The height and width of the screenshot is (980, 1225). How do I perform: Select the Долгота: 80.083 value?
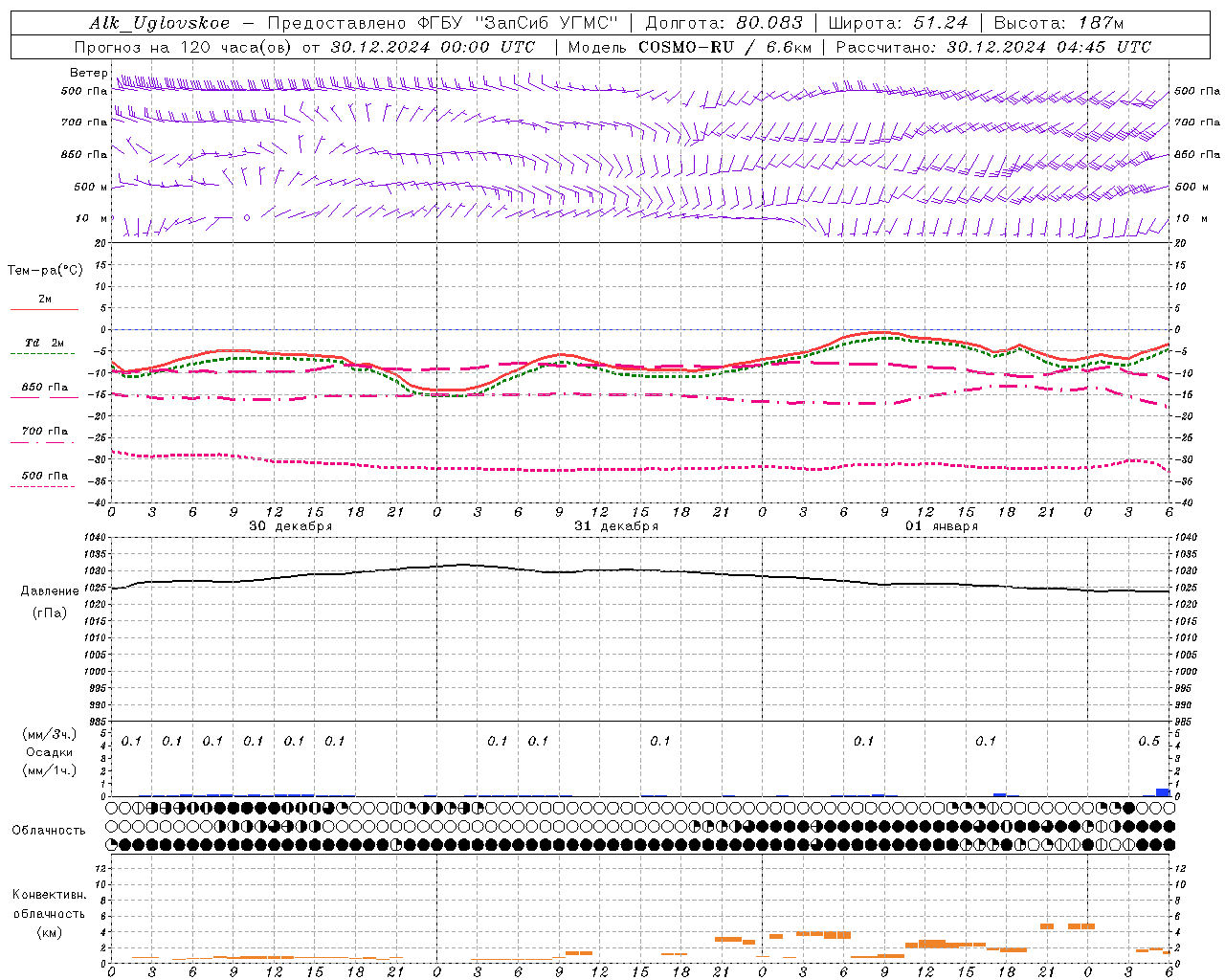click(x=724, y=23)
